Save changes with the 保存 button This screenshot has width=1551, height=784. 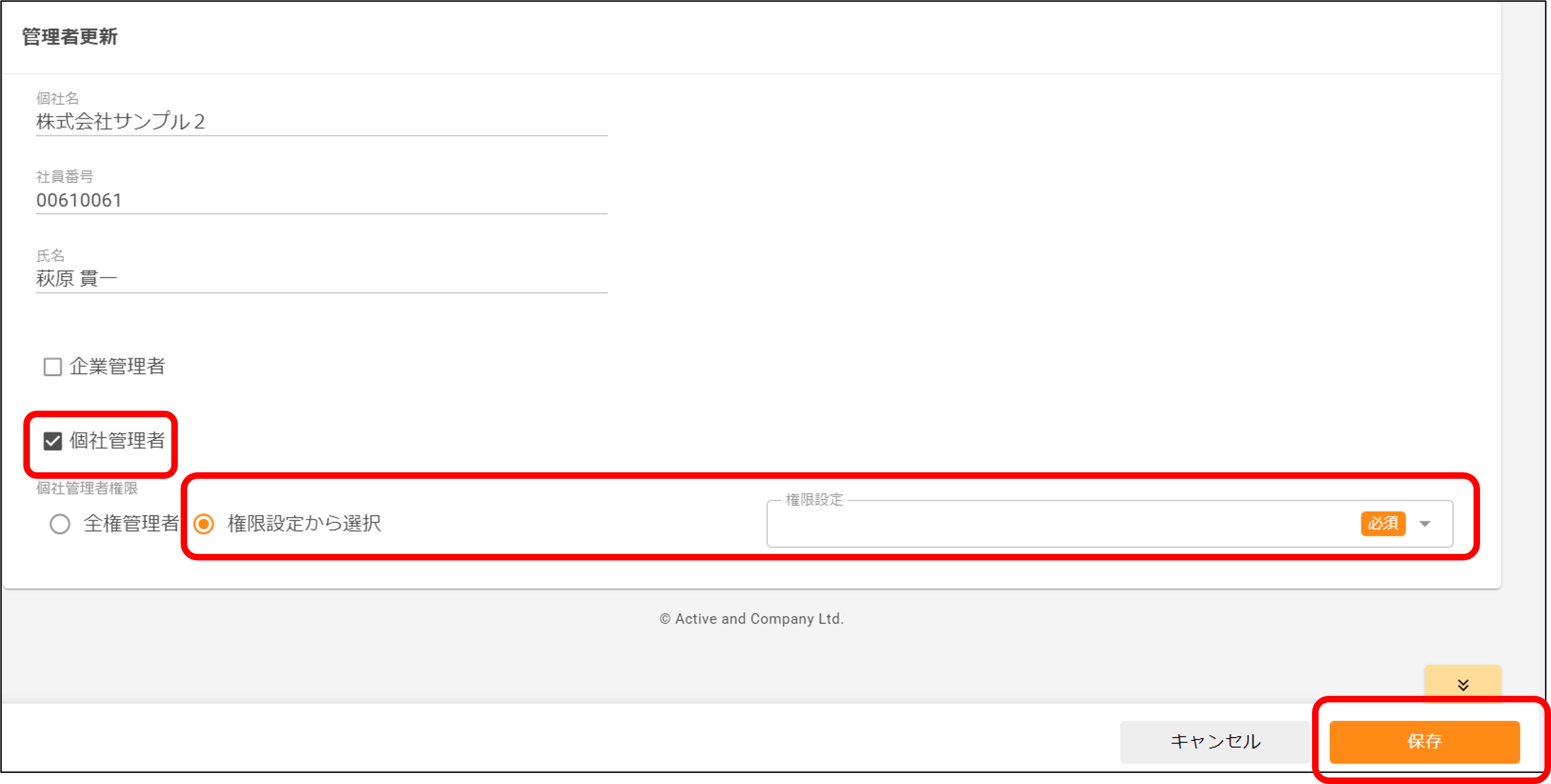pos(1424,741)
